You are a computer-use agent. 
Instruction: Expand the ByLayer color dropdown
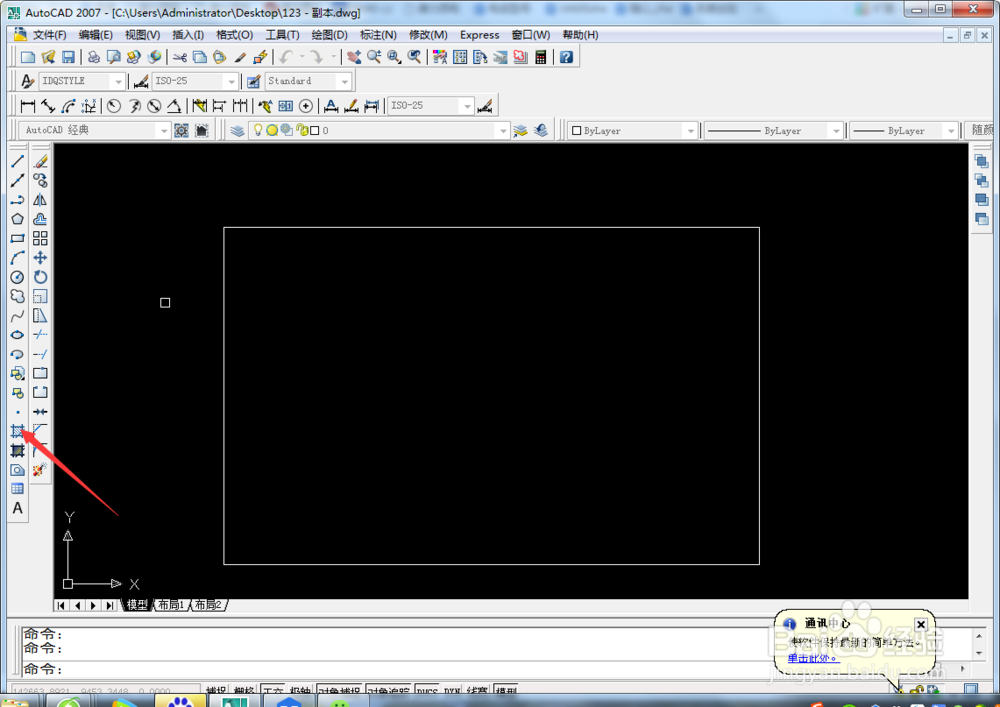tap(691, 131)
